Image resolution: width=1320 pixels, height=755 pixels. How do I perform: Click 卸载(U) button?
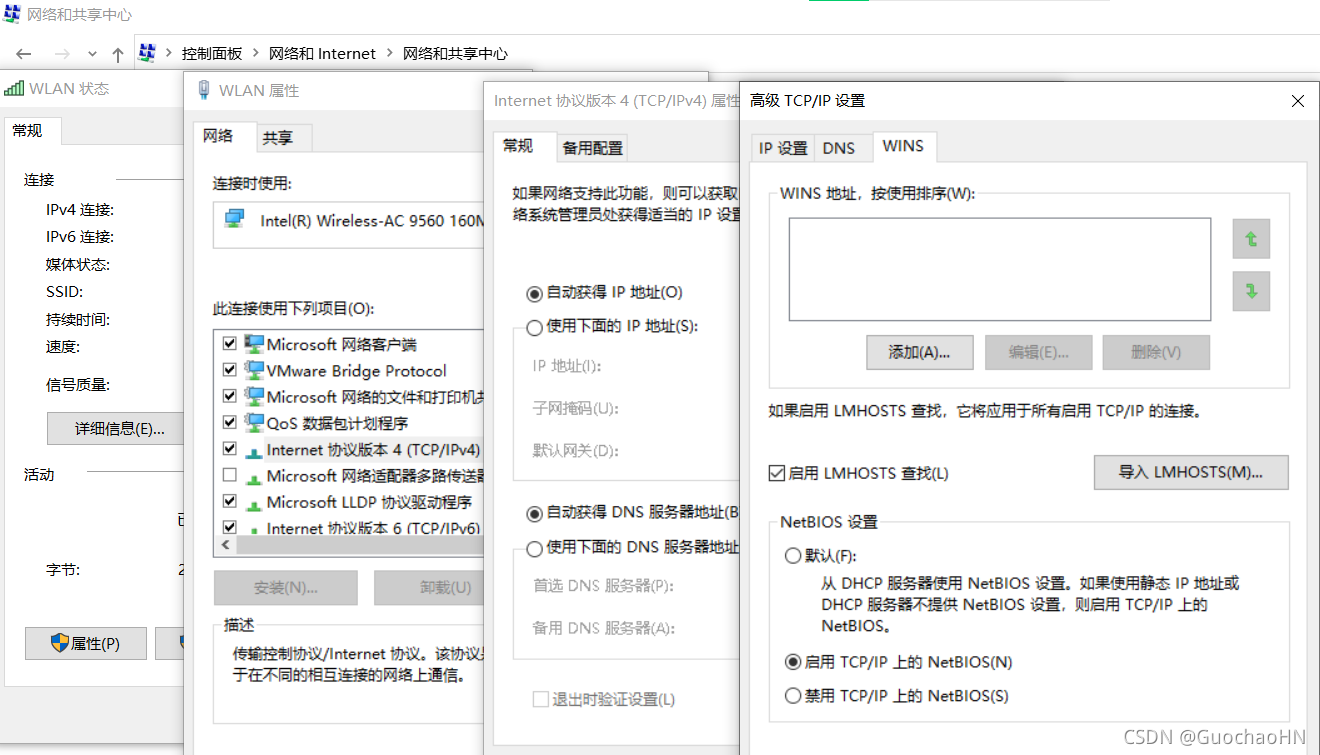tap(428, 588)
